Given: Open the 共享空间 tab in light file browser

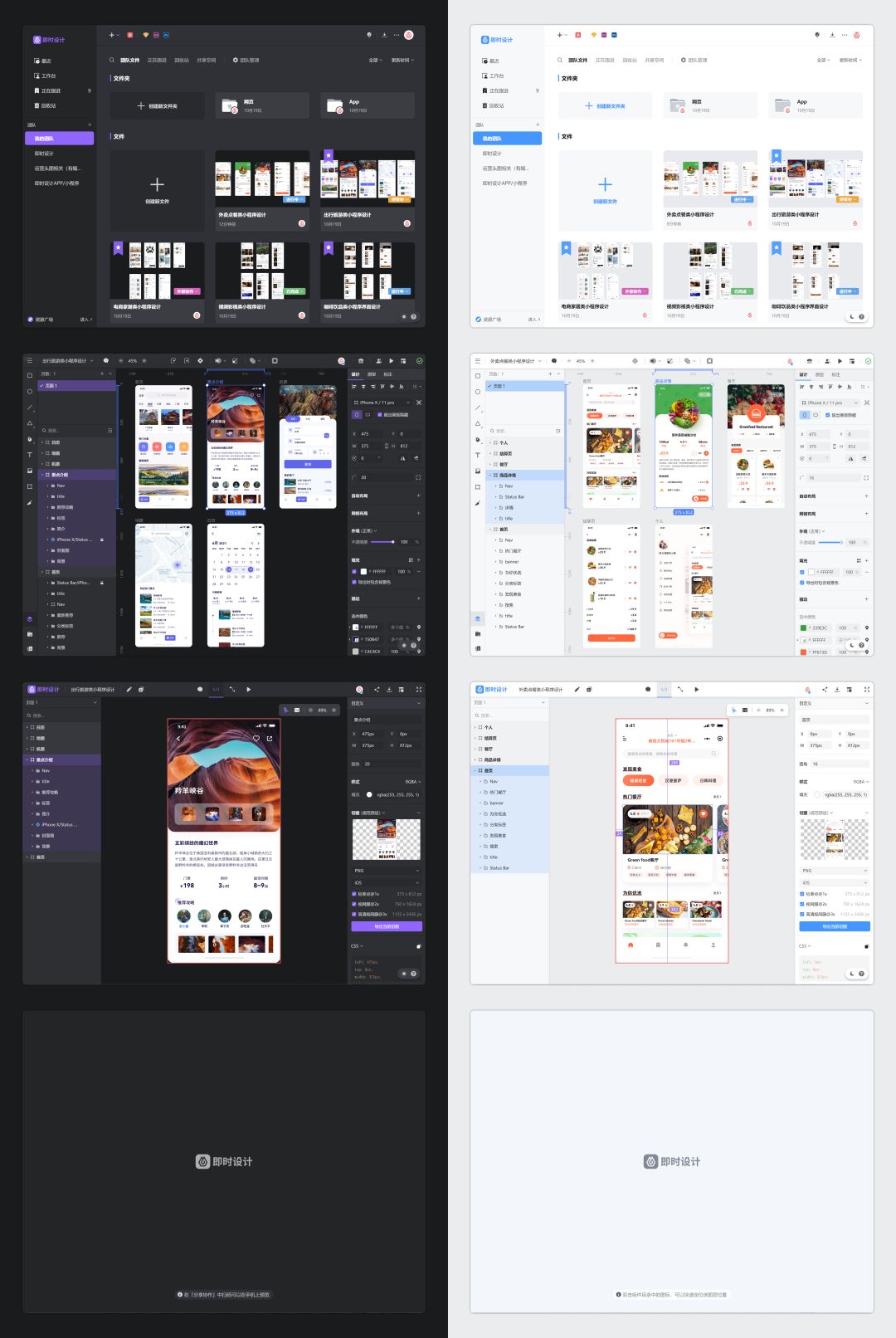Looking at the screenshot, I should (655, 60).
